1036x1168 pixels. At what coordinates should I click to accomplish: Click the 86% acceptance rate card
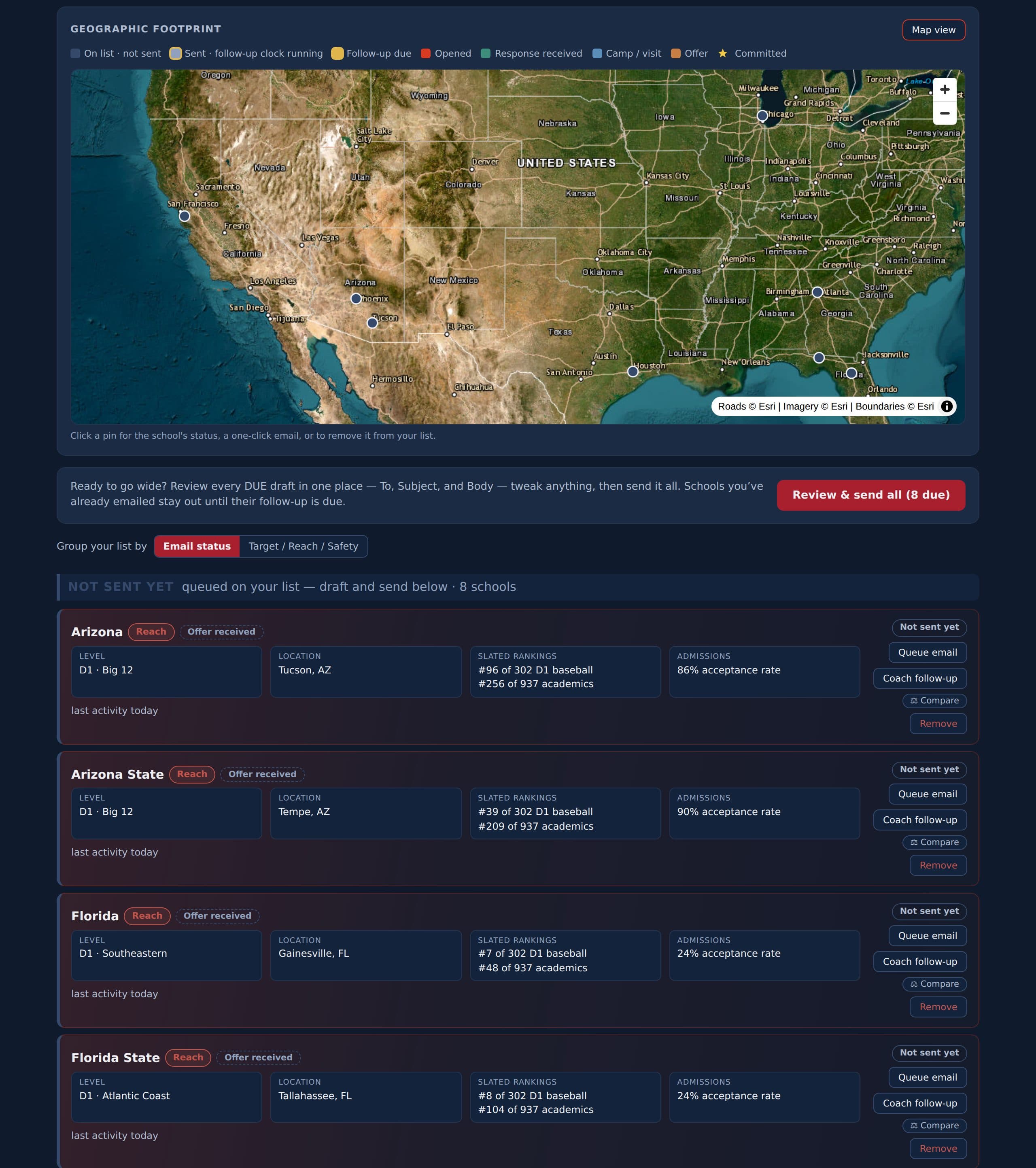[x=764, y=671]
